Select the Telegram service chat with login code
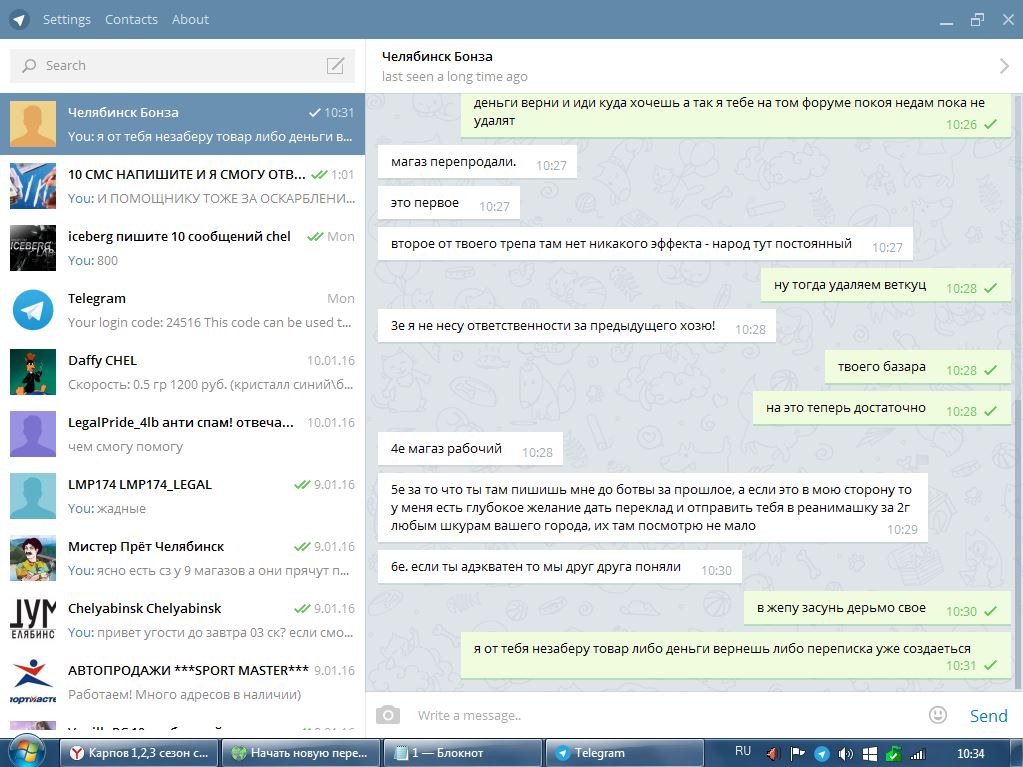The width and height of the screenshot is (1023, 767). click(183, 310)
